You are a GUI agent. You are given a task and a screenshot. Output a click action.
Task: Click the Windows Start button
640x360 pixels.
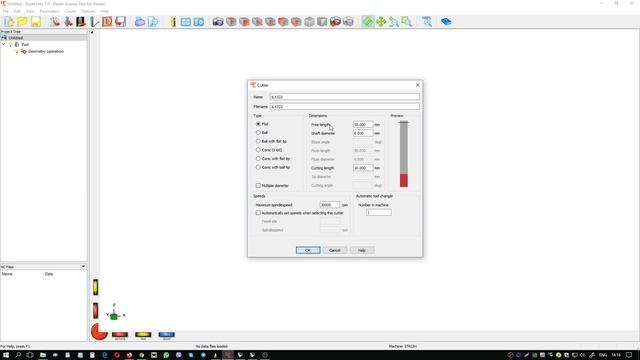(x=6, y=355)
